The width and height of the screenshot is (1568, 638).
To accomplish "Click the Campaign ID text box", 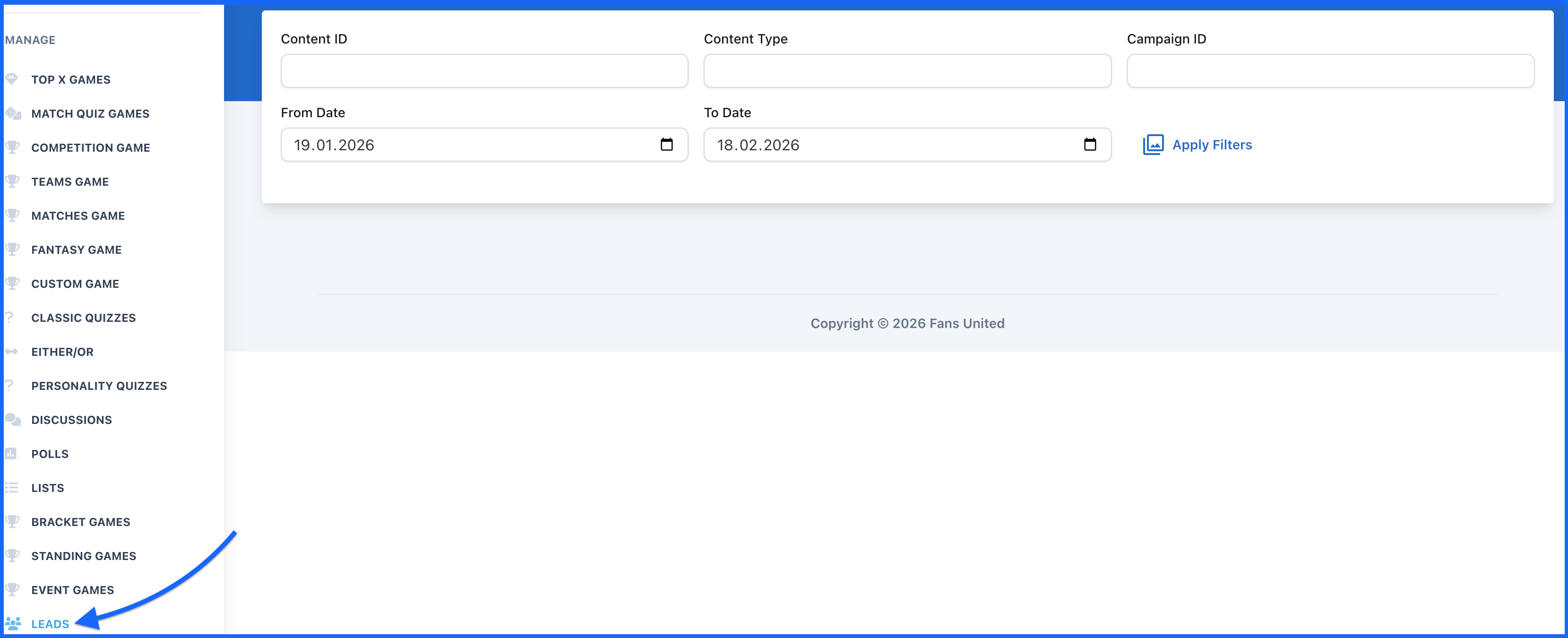I will pos(1330,71).
